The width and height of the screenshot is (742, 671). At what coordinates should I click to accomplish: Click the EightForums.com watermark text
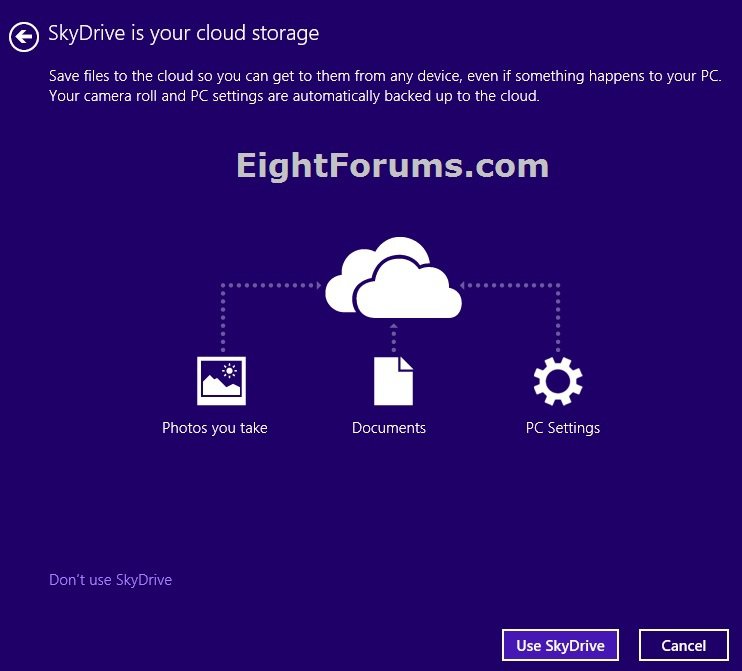(x=393, y=165)
